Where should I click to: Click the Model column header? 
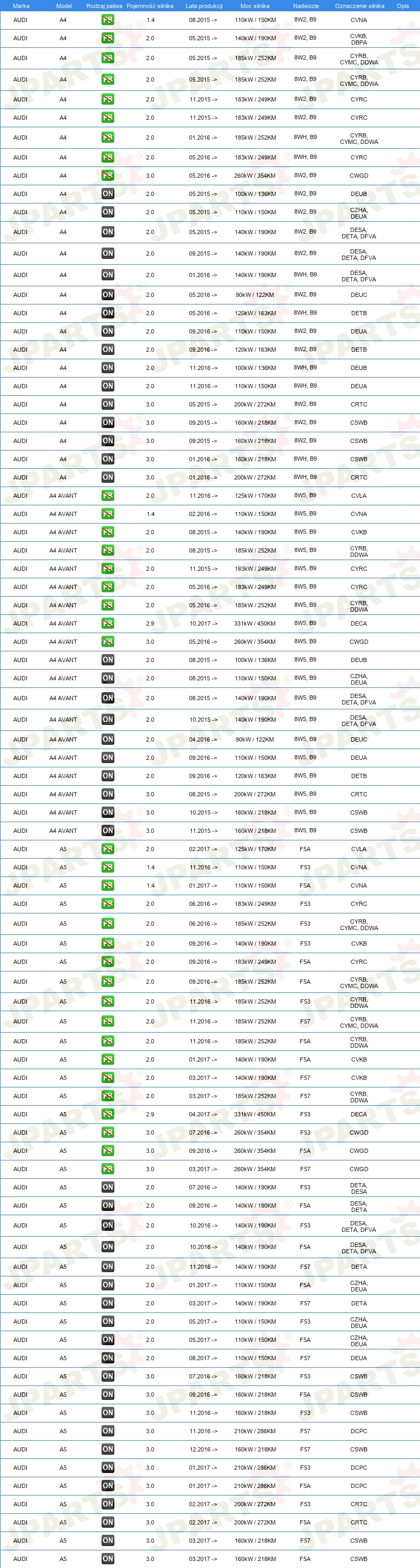(x=64, y=5)
